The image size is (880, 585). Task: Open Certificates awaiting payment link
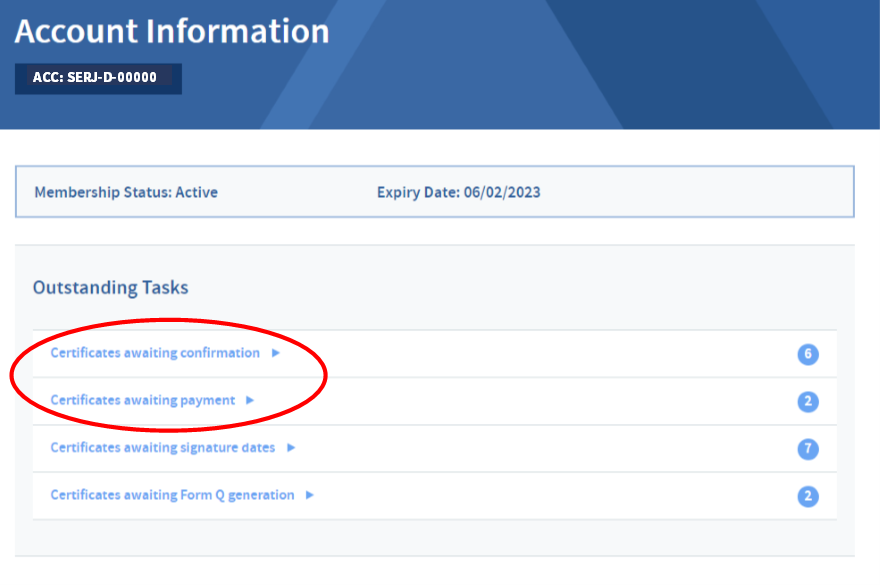[143, 400]
